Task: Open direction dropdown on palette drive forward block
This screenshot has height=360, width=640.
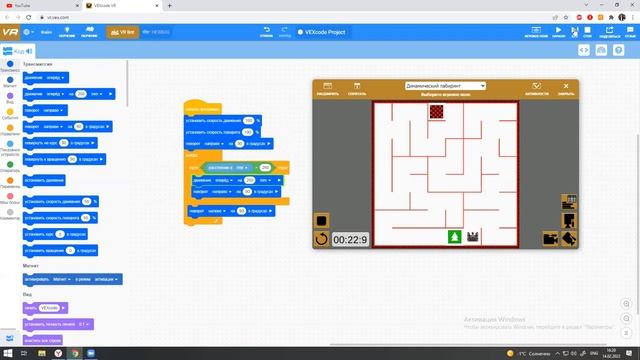Action: [55, 78]
